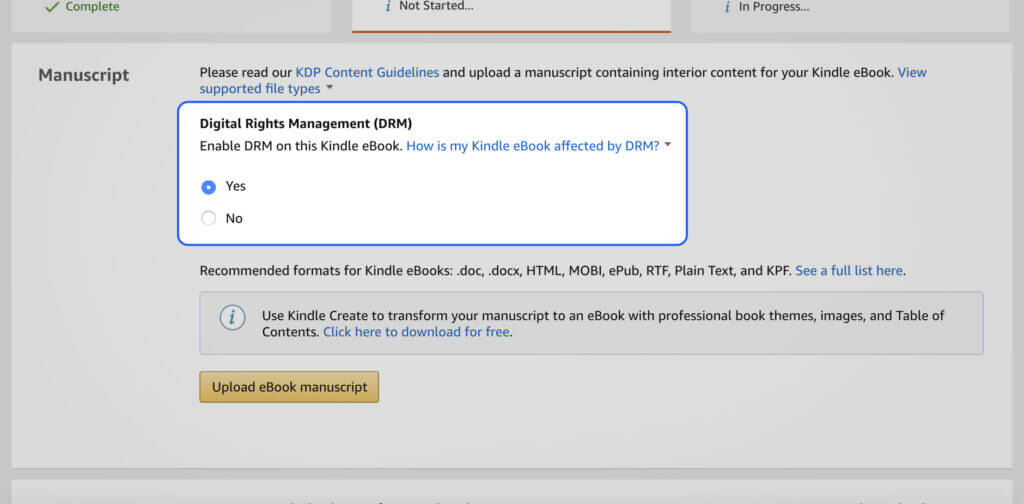This screenshot has width=1024, height=504.
Task: Click the info icon beside Kindle Create tip
Action: click(x=232, y=318)
